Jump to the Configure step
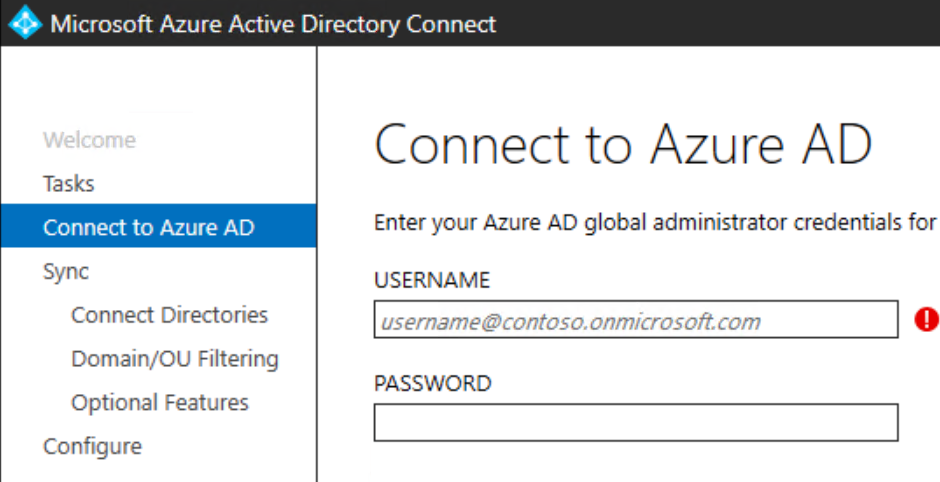Image resolution: width=940 pixels, height=482 pixels. tap(92, 446)
